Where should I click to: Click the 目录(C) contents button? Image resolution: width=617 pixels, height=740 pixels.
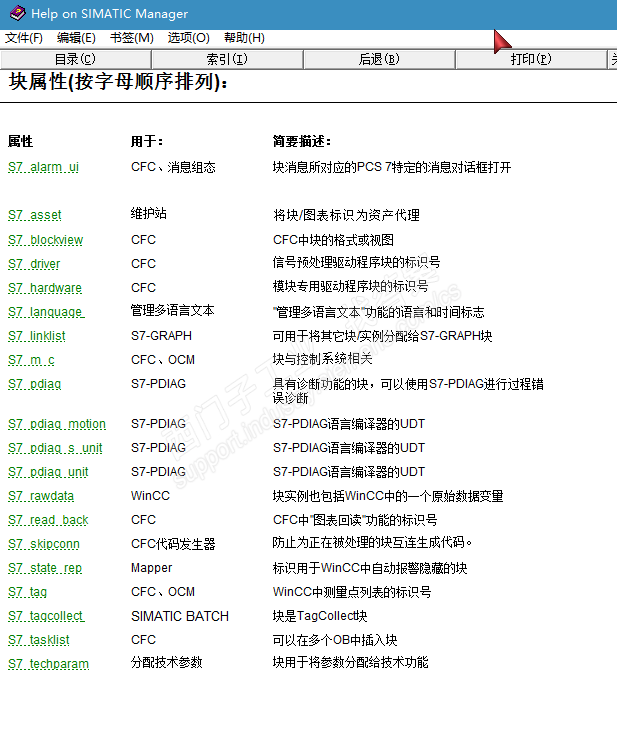tap(76, 59)
